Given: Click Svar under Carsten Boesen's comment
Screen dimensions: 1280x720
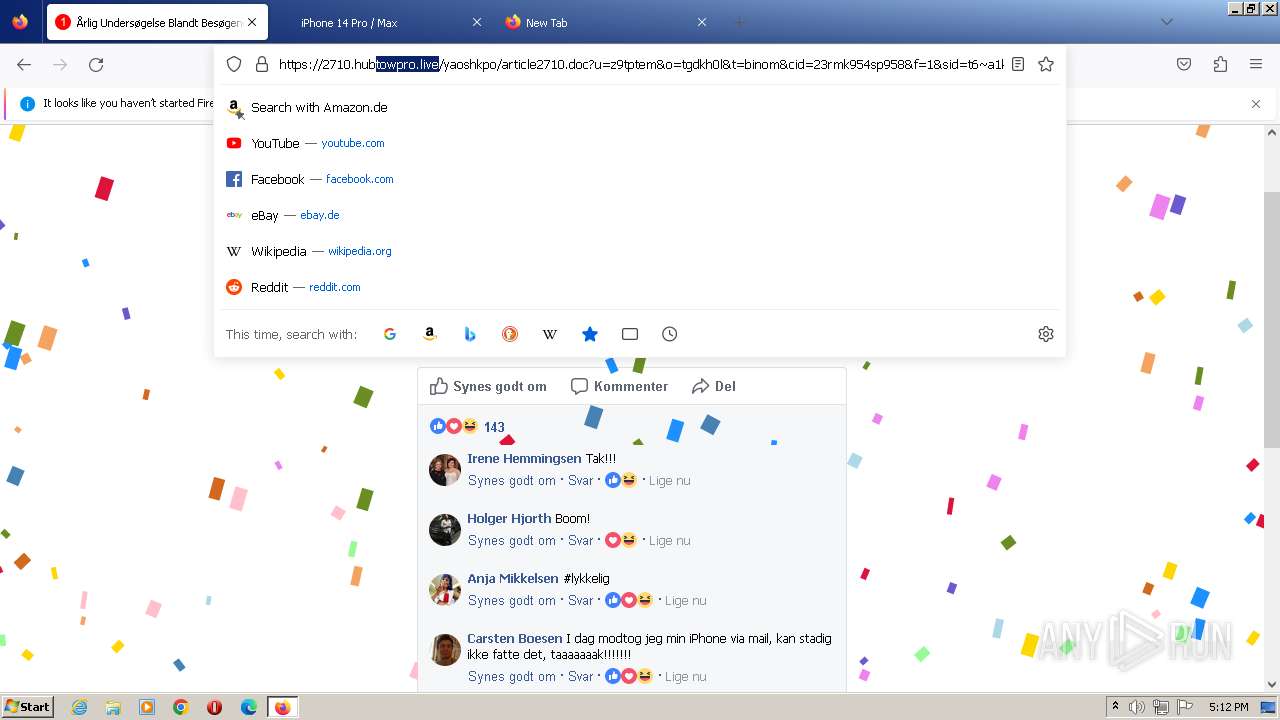Looking at the screenshot, I should 581,676.
